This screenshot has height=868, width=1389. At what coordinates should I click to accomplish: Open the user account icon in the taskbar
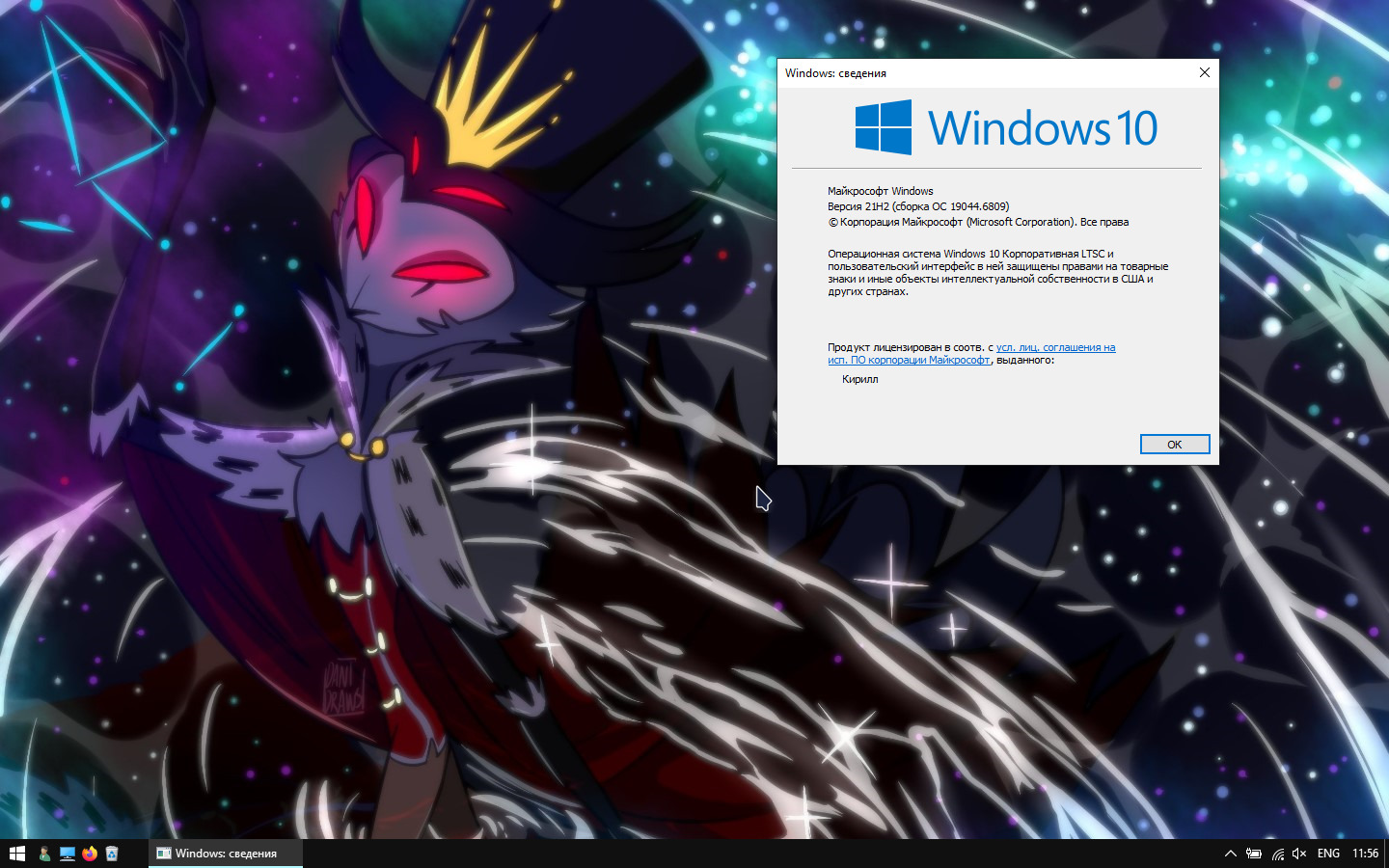point(44,854)
